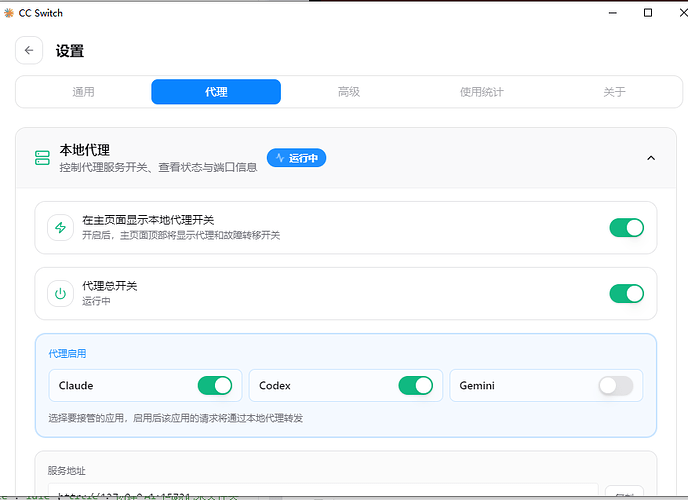Click the 本地代理 heading
Viewport: 688px width, 500px height.
click(x=85, y=150)
